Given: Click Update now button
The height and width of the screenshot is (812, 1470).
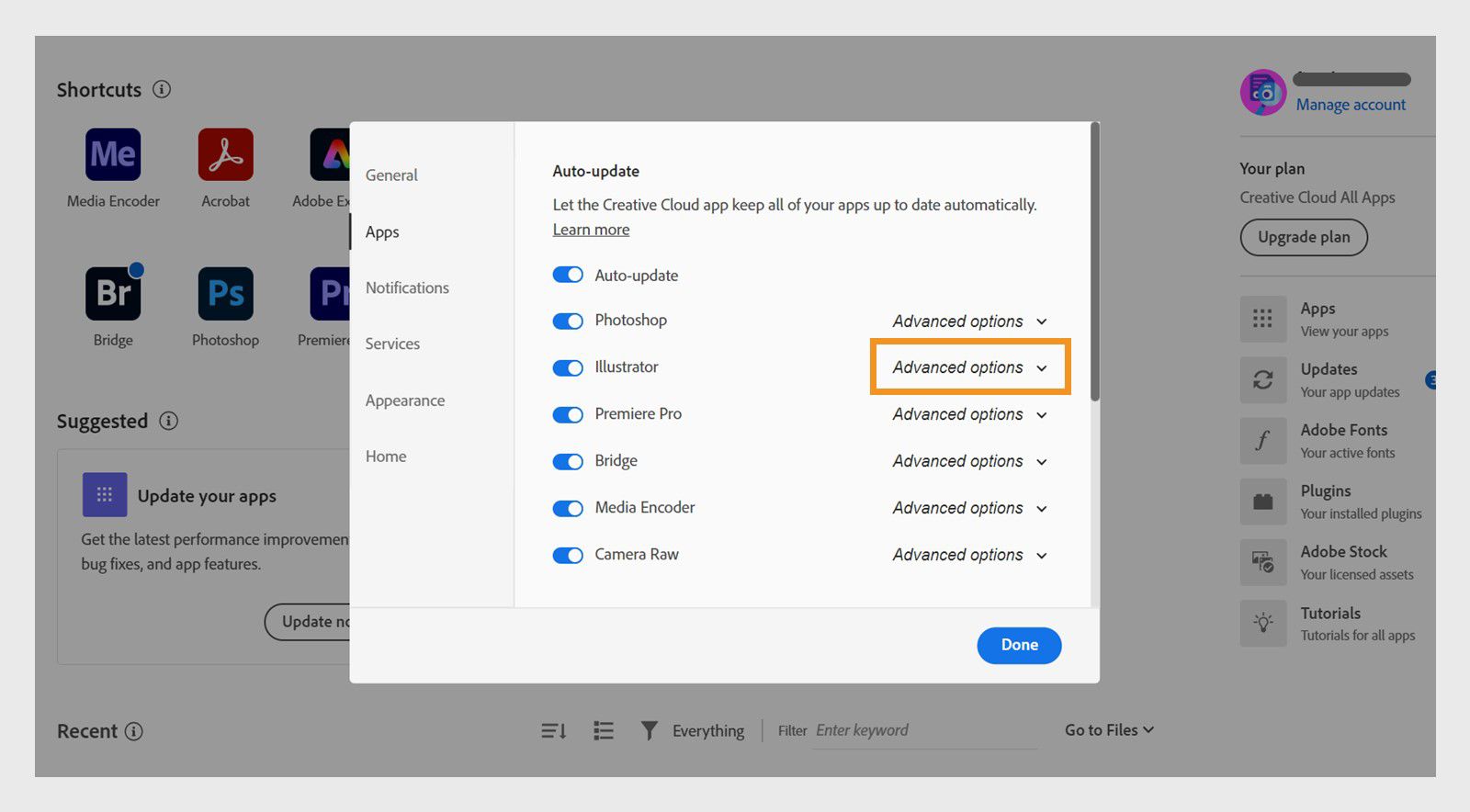Looking at the screenshot, I should (x=308, y=622).
